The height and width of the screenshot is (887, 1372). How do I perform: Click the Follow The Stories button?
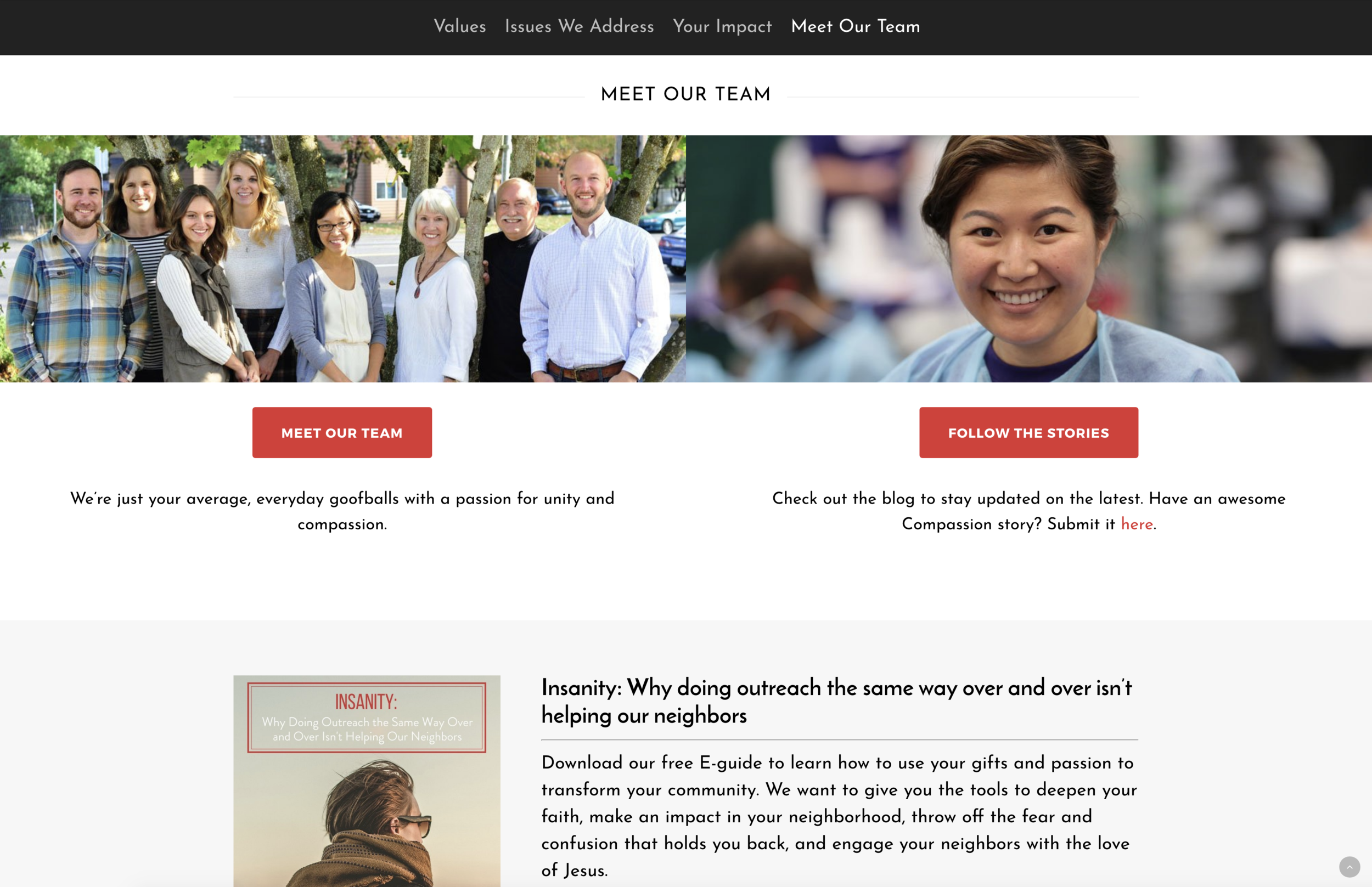click(x=1028, y=433)
